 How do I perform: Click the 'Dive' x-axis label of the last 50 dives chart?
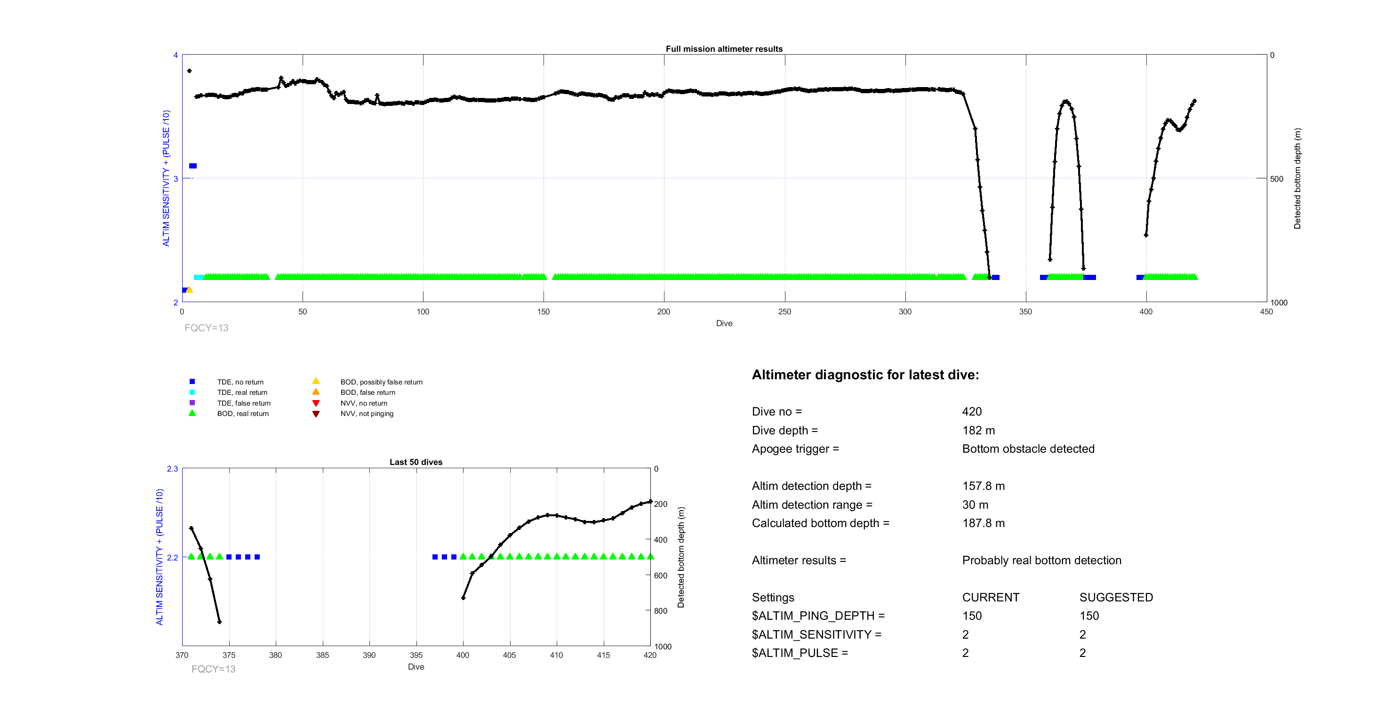(x=416, y=667)
